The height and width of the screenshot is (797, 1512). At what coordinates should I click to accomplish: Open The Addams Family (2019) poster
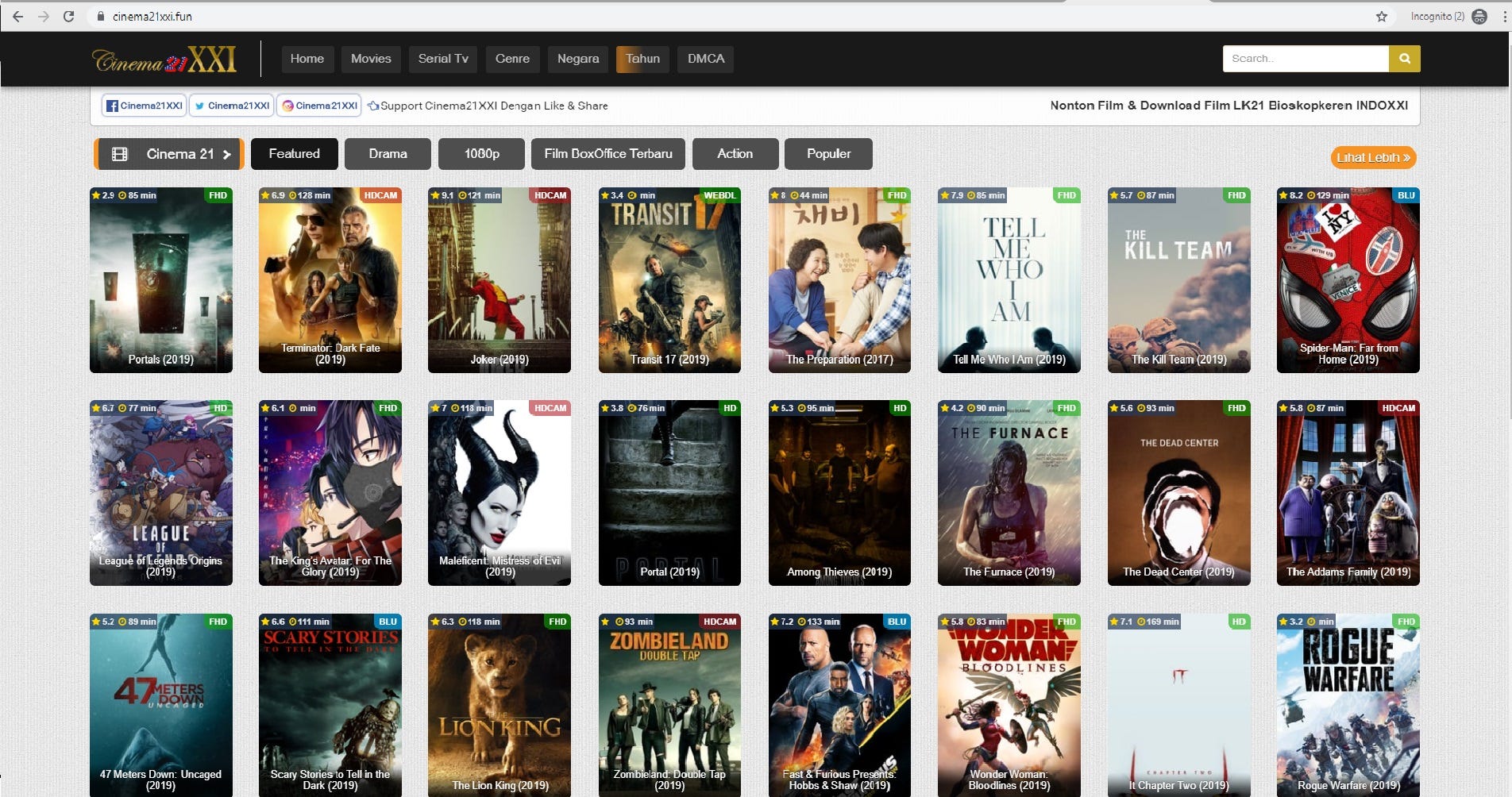(x=1348, y=493)
